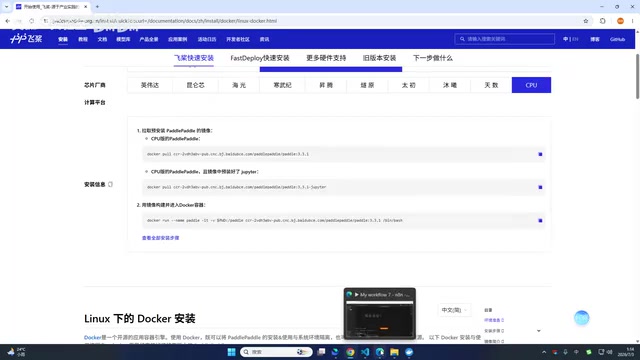Switch the site language to EN
The height and width of the screenshot is (360, 640).
click(575, 39)
